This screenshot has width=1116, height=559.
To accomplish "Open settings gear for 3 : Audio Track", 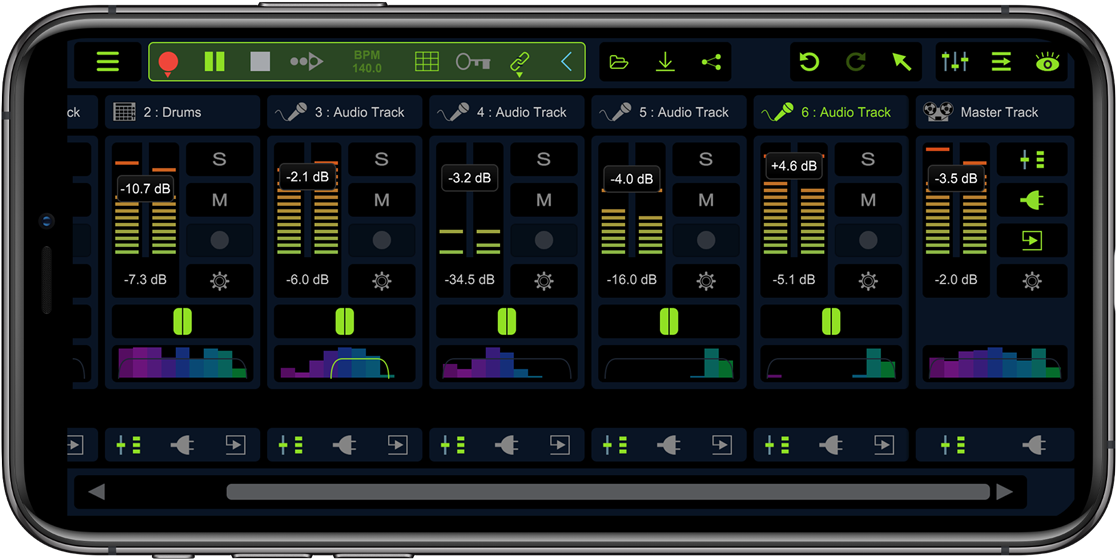I will [382, 281].
